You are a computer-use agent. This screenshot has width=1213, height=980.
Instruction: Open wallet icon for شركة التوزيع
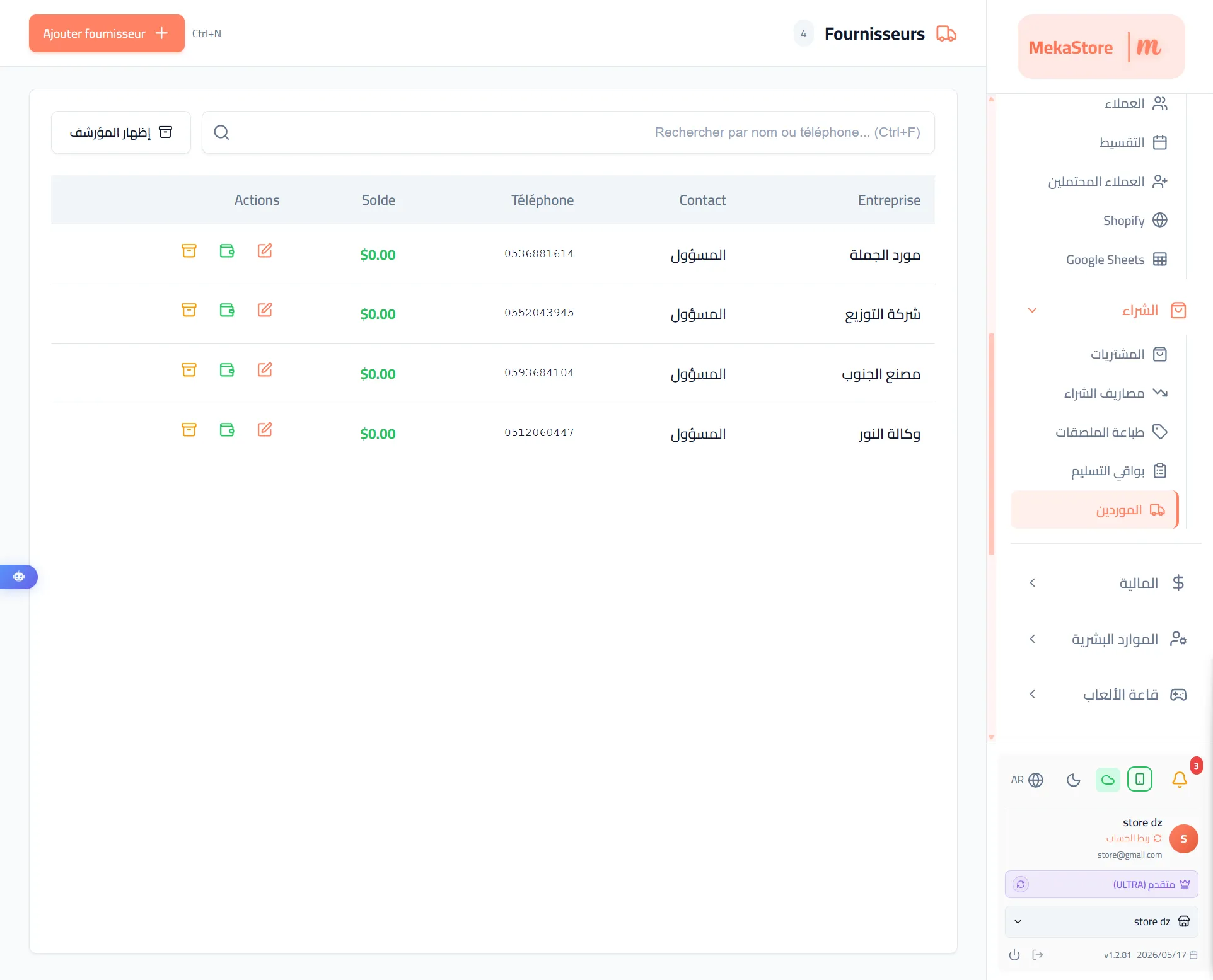point(227,310)
